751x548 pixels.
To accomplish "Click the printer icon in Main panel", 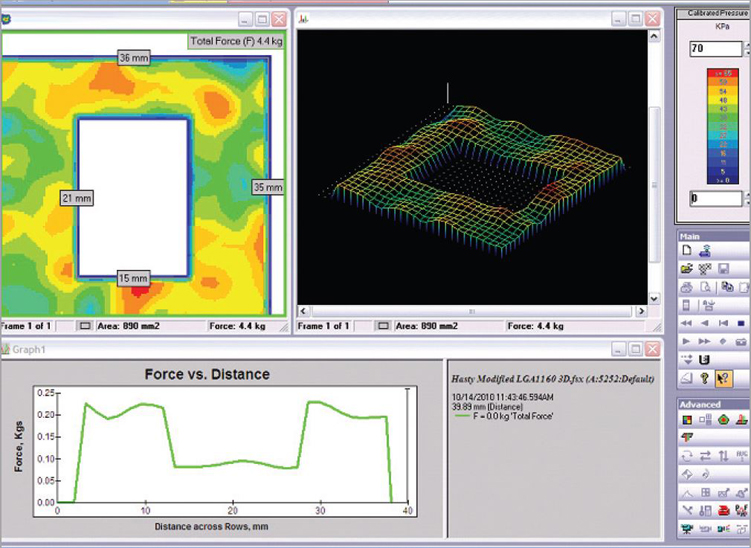I will tap(687, 287).
